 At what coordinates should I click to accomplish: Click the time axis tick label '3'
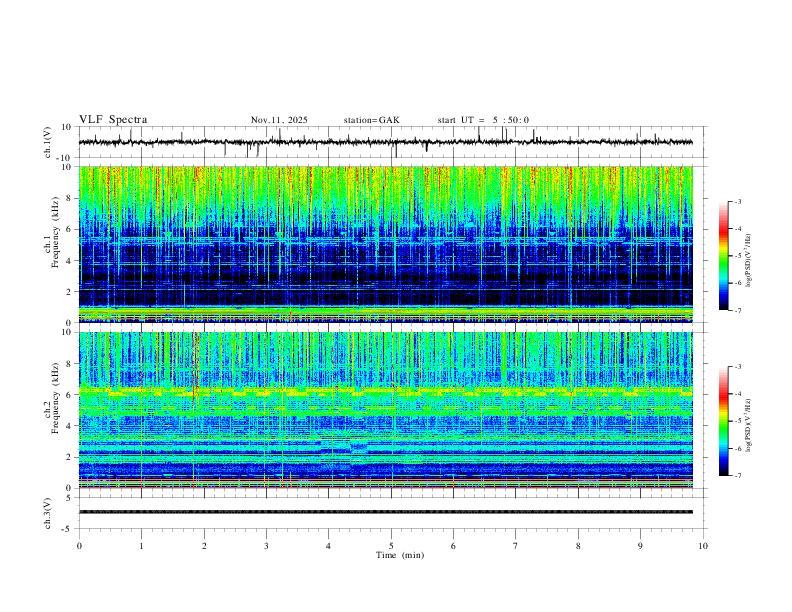266,546
